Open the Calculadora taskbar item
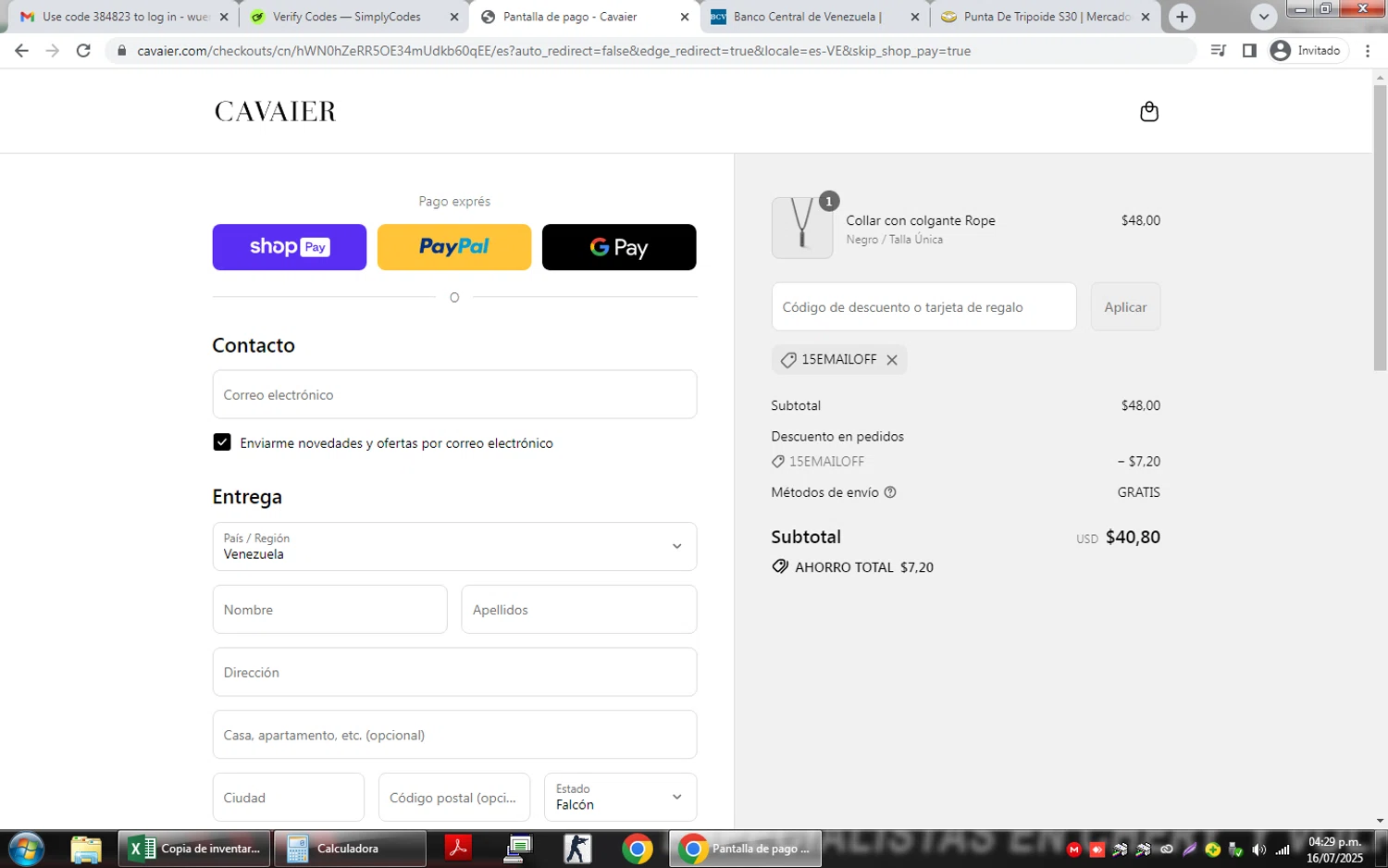Viewport: 1388px width, 868px height. pyautogui.click(x=351, y=849)
